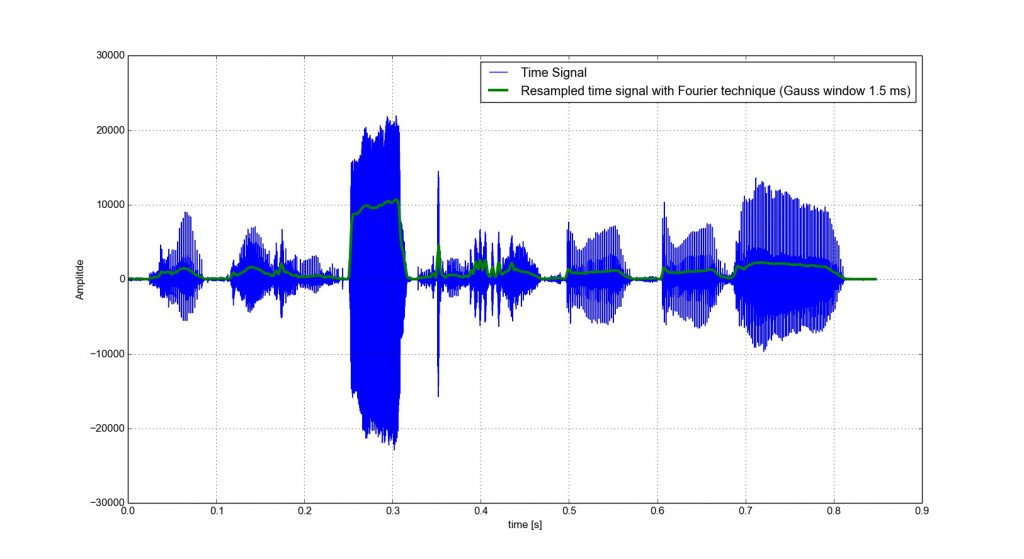This screenshot has height=559, width=1024.
Task: Select the 0.7 x-axis tick label
Action: coord(745,511)
